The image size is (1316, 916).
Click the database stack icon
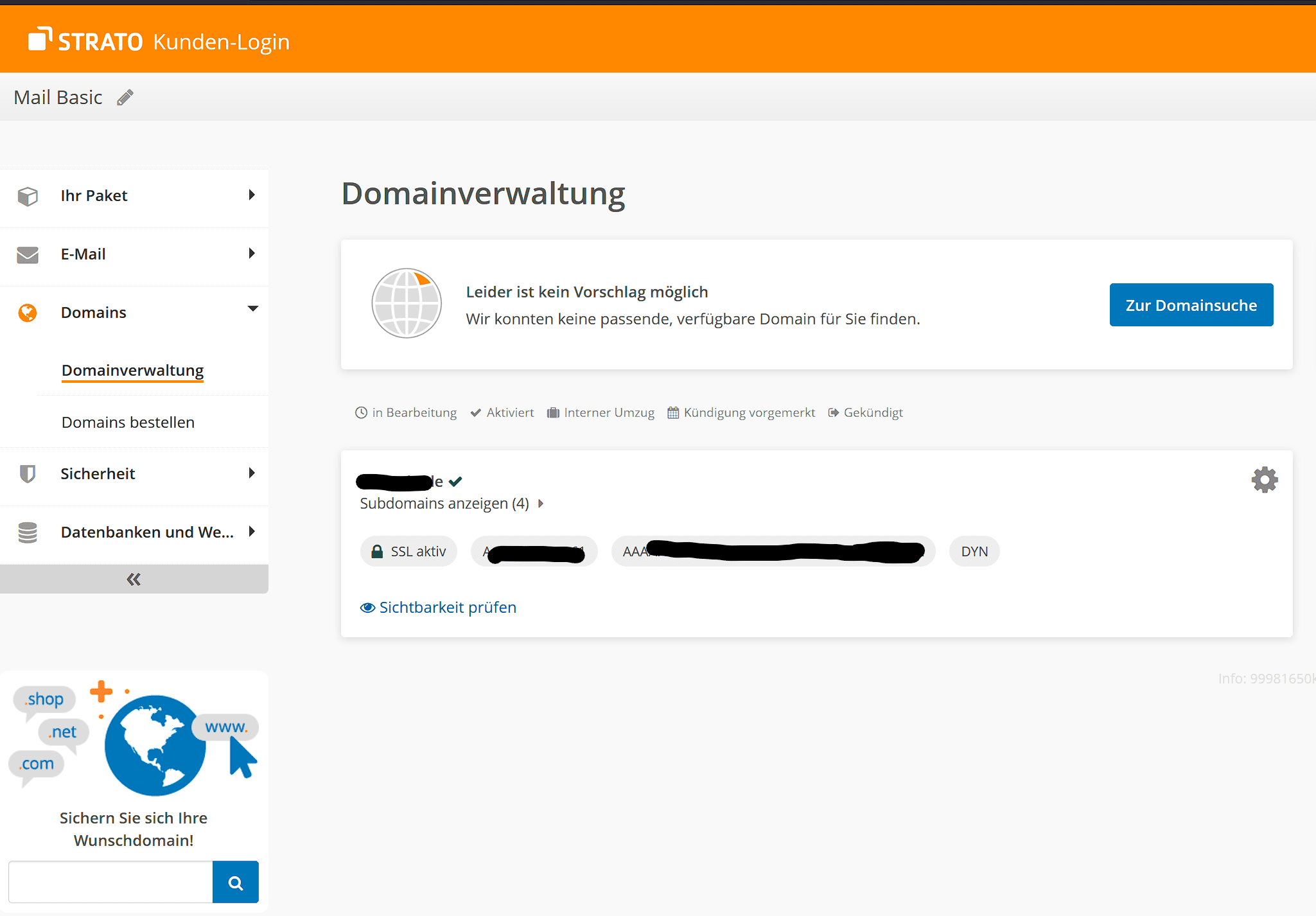[28, 533]
